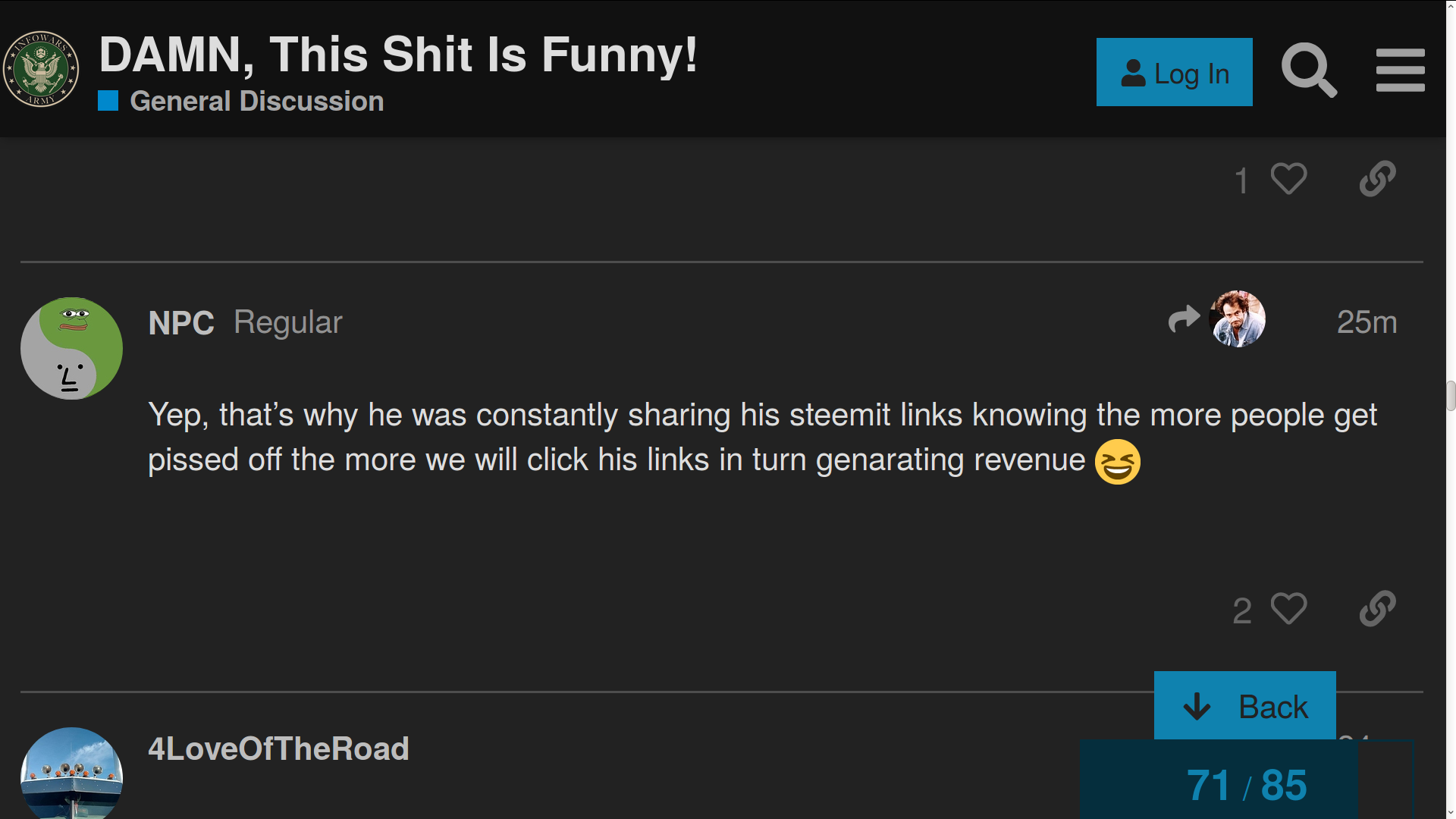This screenshot has height=819, width=1456.
Task: Expand the in-reply-to arrow on NPC's post
Action: click(x=1184, y=318)
